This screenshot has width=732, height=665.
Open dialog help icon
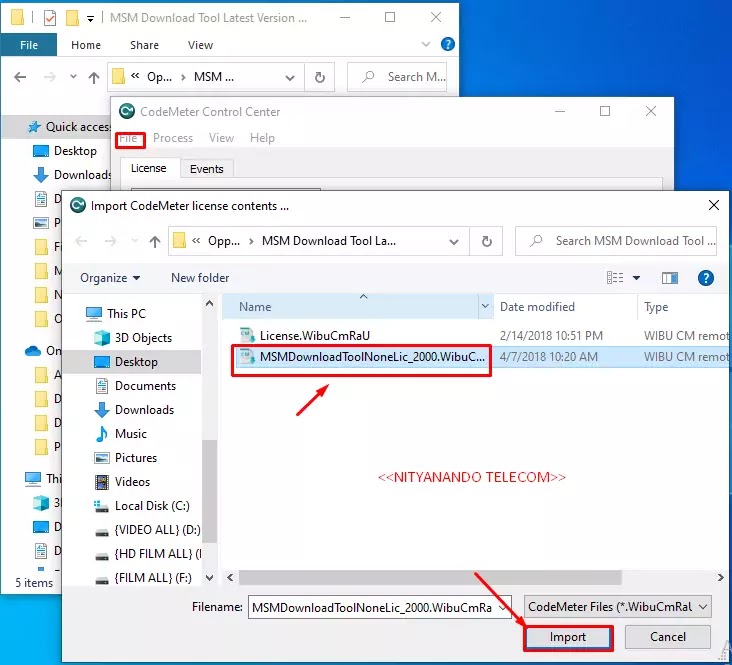click(705, 278)
